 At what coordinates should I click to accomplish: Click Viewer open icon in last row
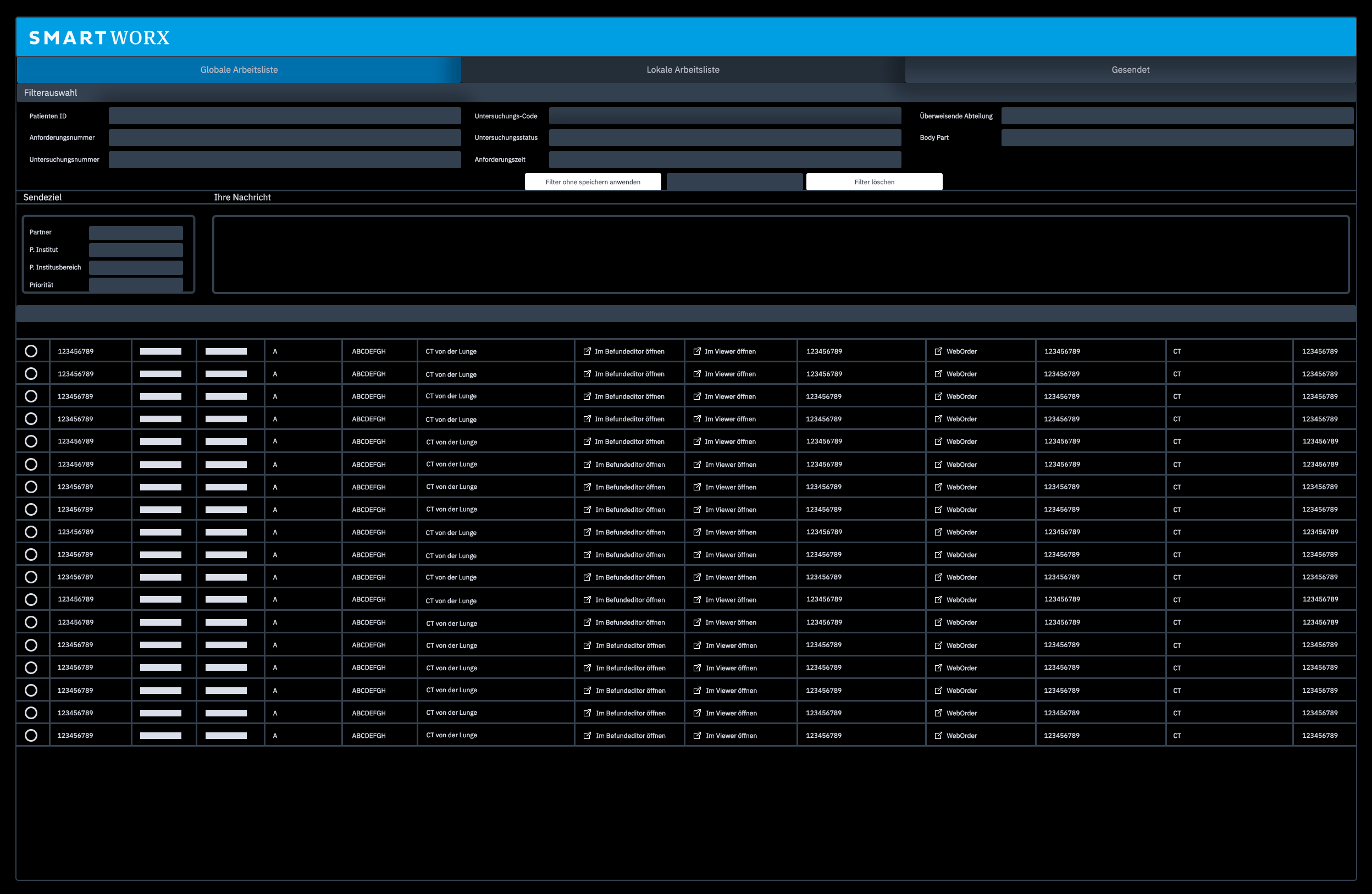point(697,735)
